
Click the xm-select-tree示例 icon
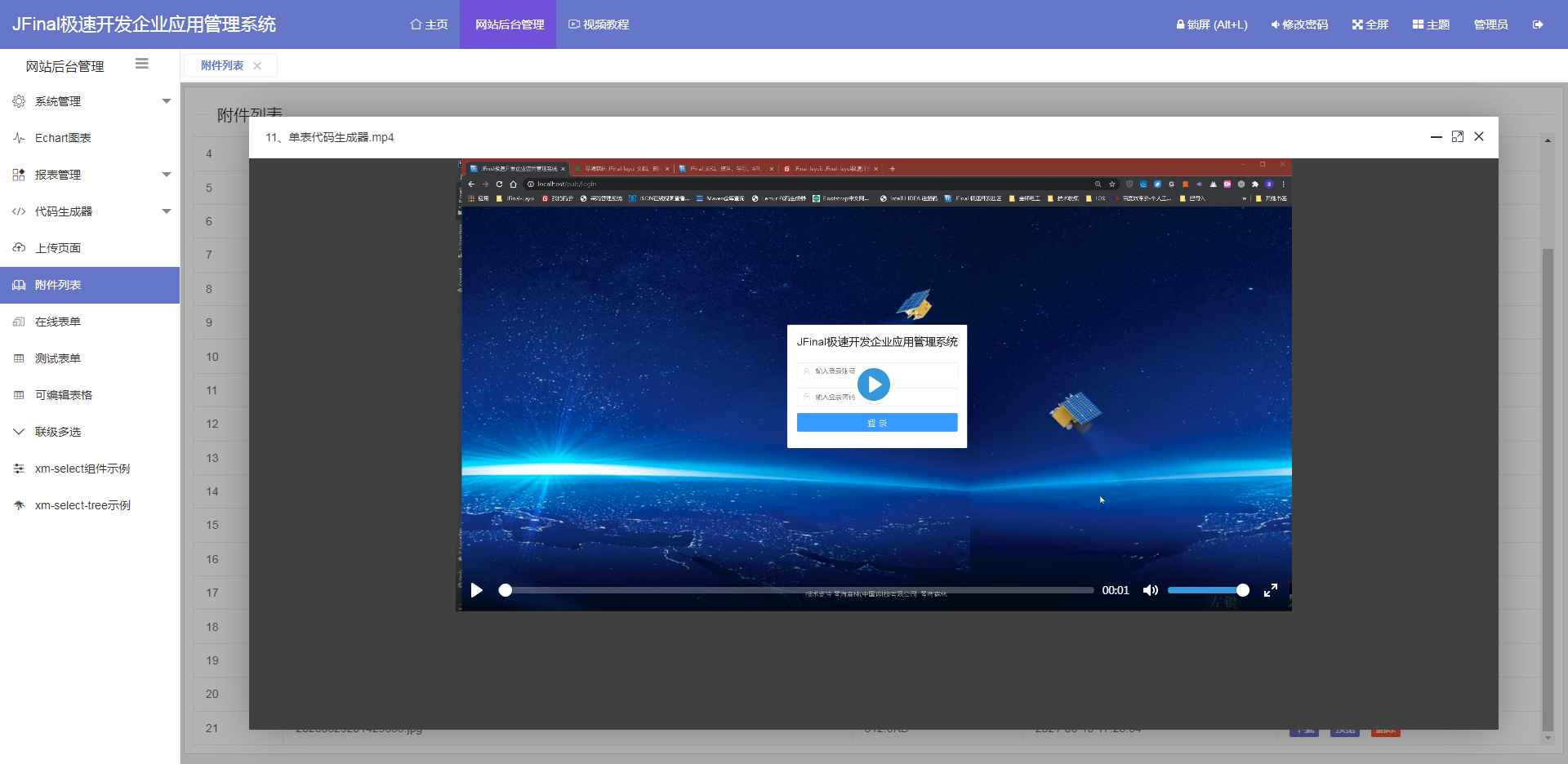(x=19, y=505)
